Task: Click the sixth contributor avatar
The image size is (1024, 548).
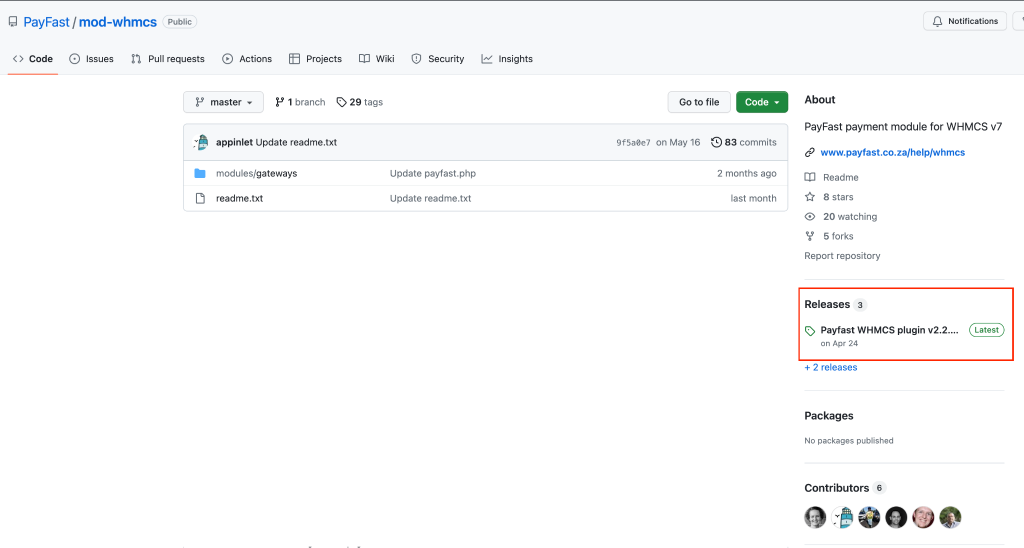Action: pyautogui.click(x=950, y=517)
